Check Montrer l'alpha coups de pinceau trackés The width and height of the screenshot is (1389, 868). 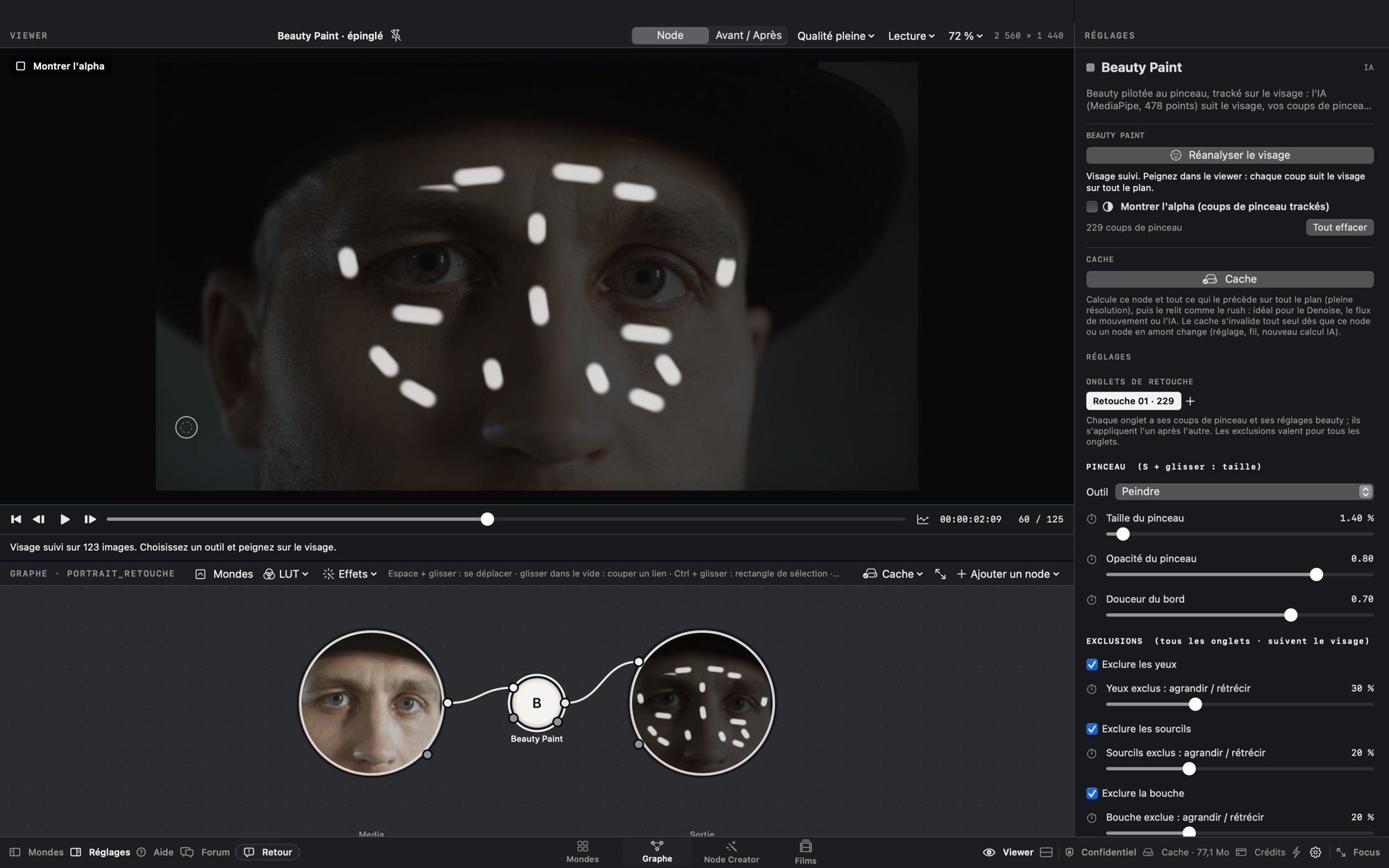pos(1092,207)
